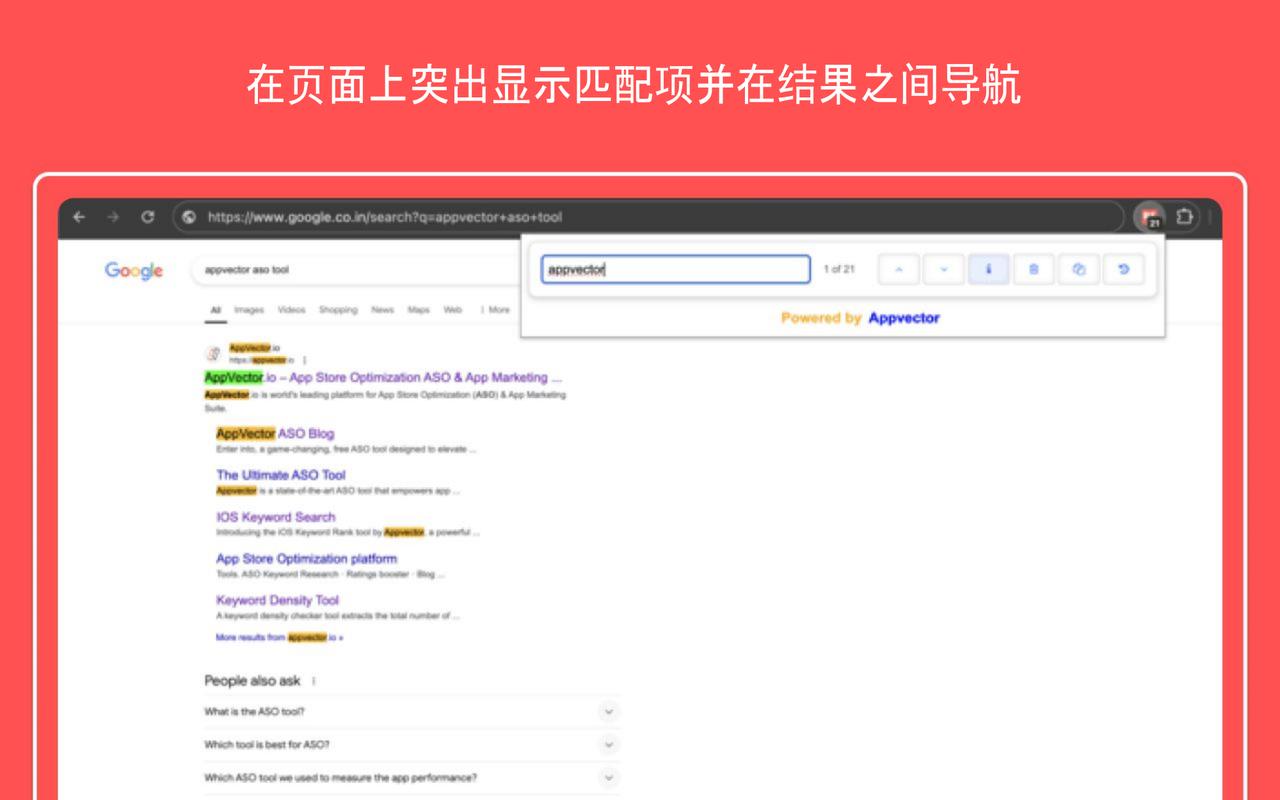Screen dimensions: 1280x800
Task: Expand the 'What is the ASO tool?' question
Action: coord(608,712)
